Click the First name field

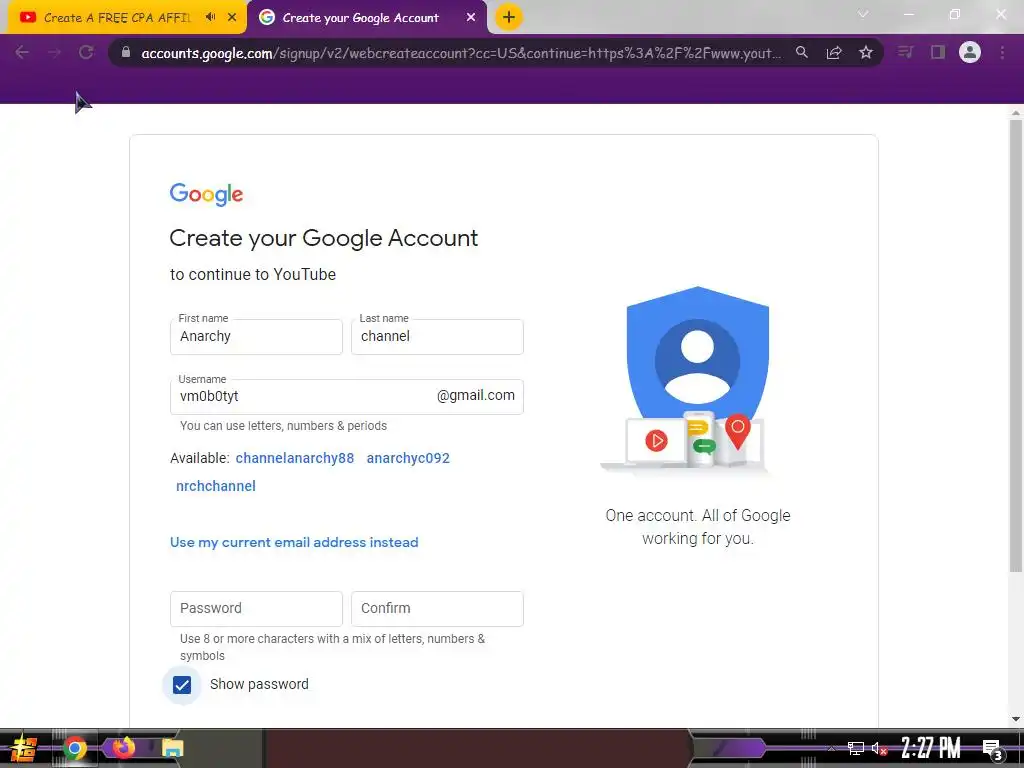256,337
